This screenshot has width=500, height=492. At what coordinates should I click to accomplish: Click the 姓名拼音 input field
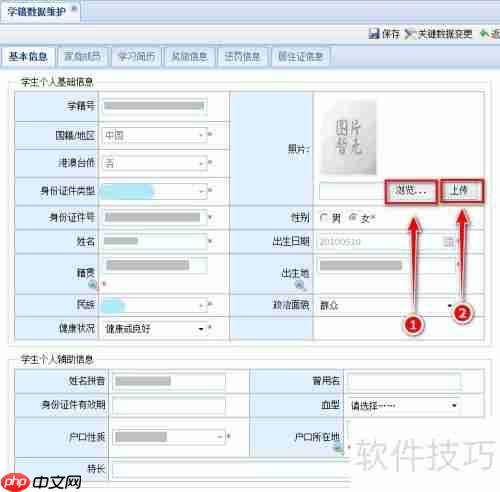[169, 381]
